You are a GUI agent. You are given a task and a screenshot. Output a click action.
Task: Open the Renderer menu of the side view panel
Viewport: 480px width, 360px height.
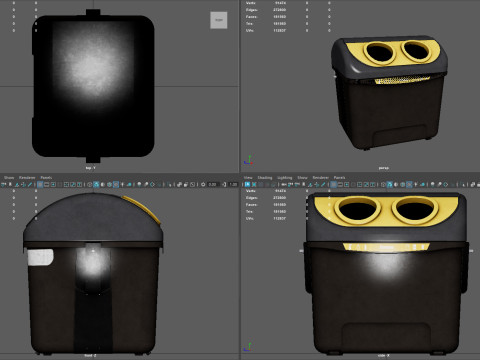click(x=320, y=177)
